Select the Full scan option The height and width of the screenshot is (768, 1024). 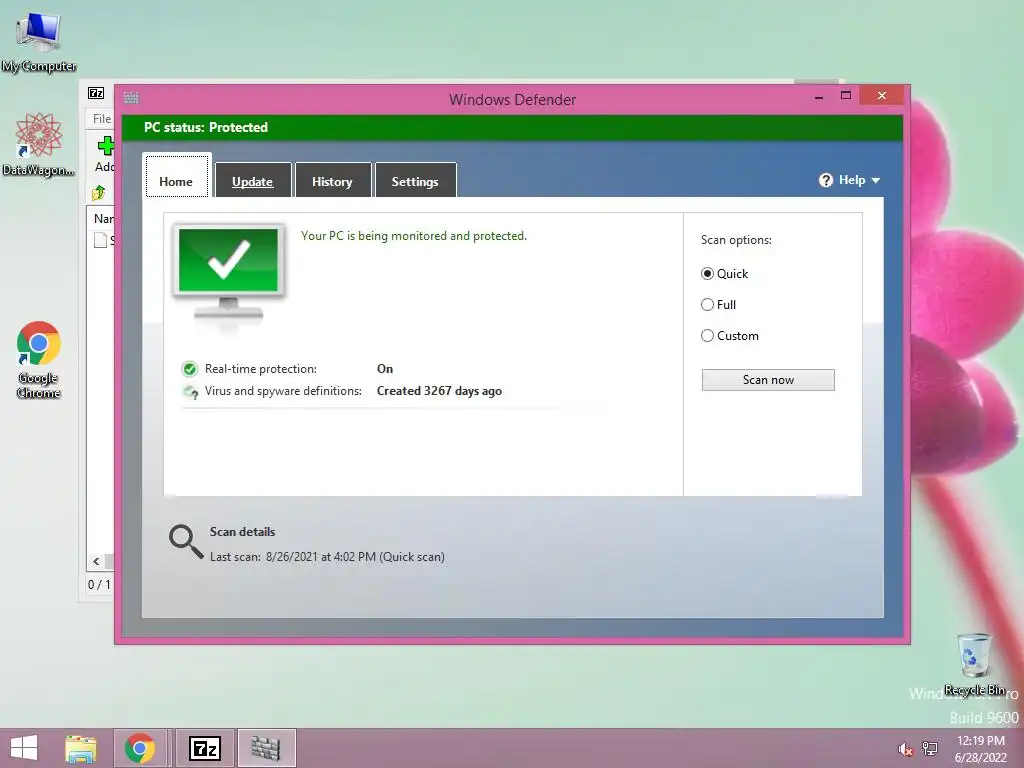click(718, 304)
